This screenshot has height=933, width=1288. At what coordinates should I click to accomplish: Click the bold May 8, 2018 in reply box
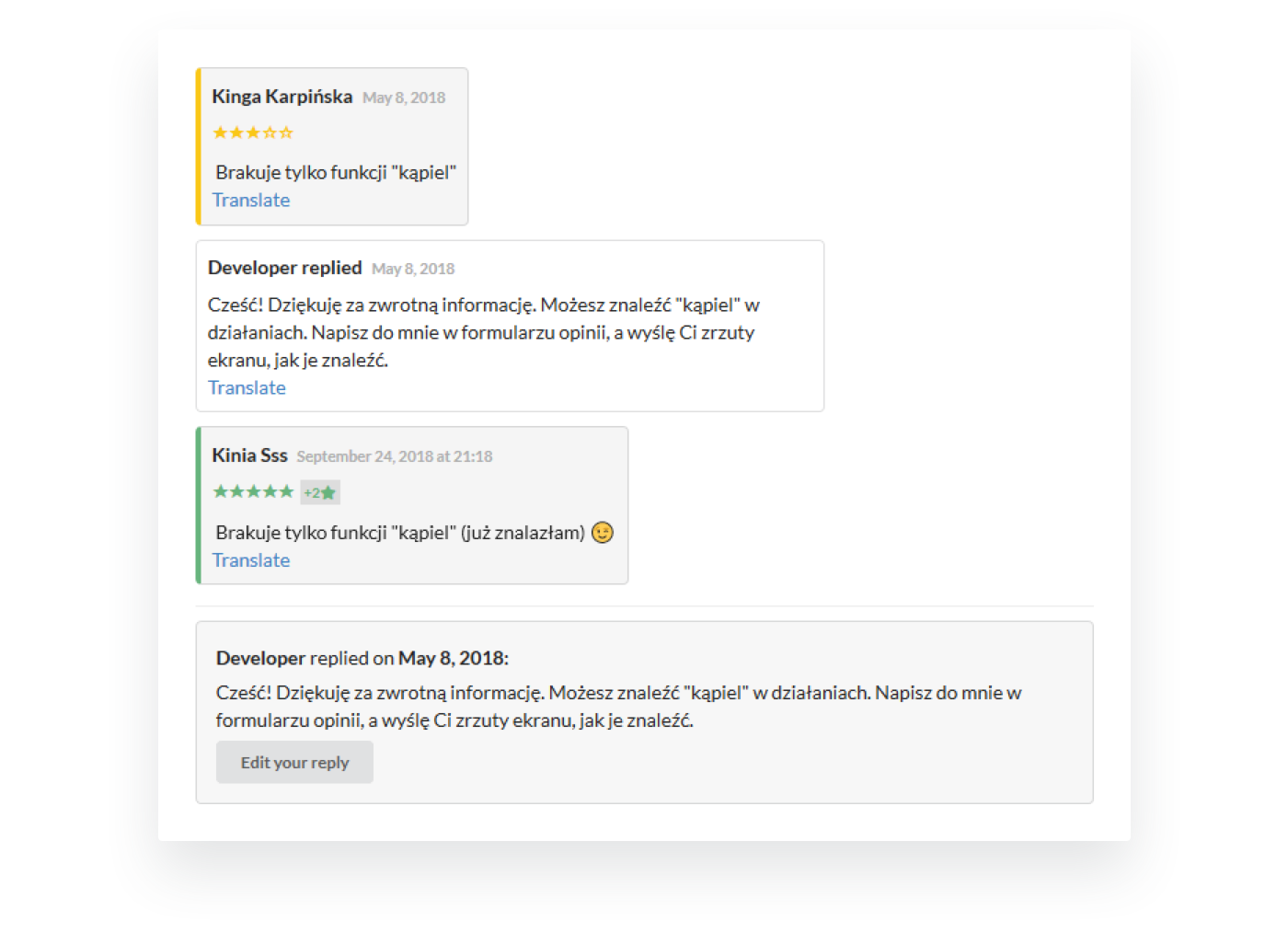tap(452, 658)
